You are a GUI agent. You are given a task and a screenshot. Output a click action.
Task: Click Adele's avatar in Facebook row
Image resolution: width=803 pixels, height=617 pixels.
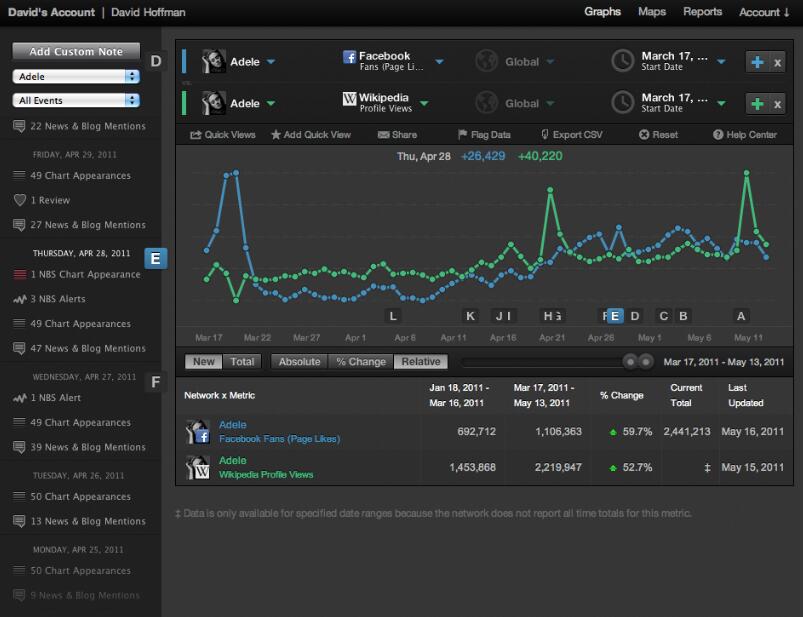214,61
